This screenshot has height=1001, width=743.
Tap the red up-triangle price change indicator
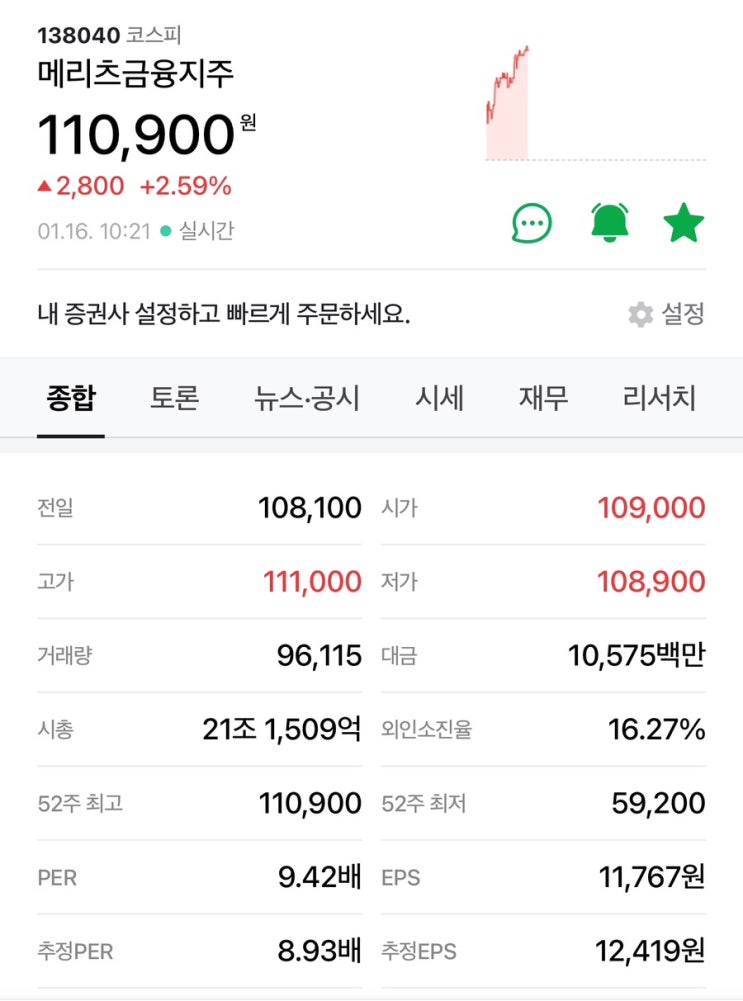(44, 186)
